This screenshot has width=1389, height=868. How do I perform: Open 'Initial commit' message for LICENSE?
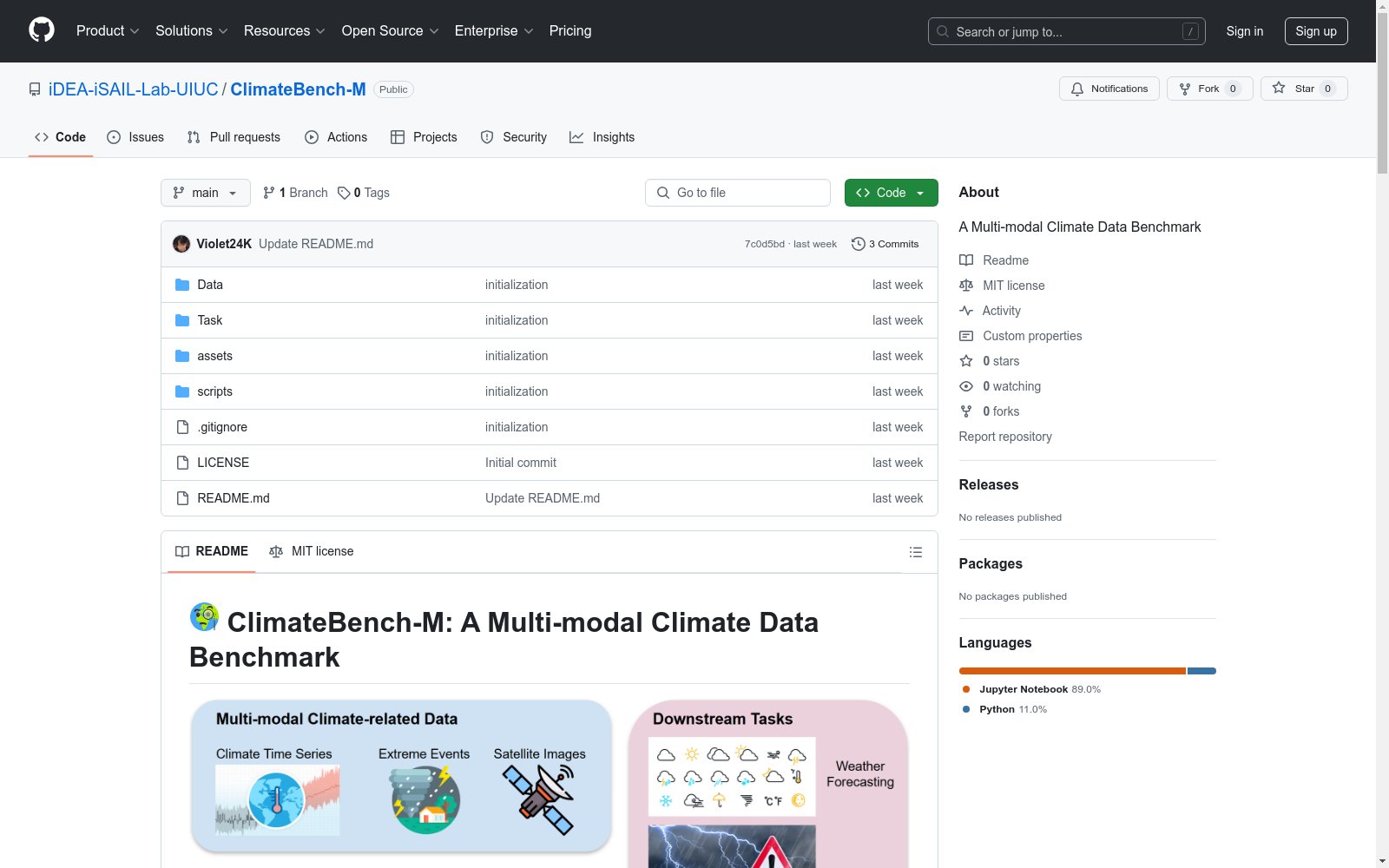coord(521,463)
